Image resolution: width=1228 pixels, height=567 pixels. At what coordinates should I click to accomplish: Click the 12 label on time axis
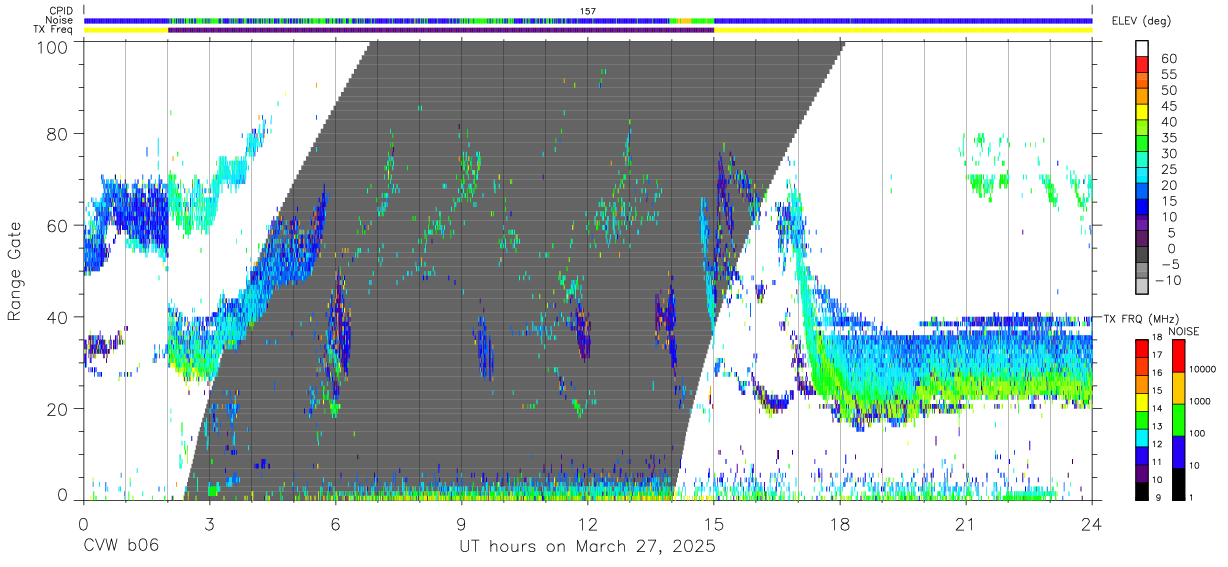(588, 524)
